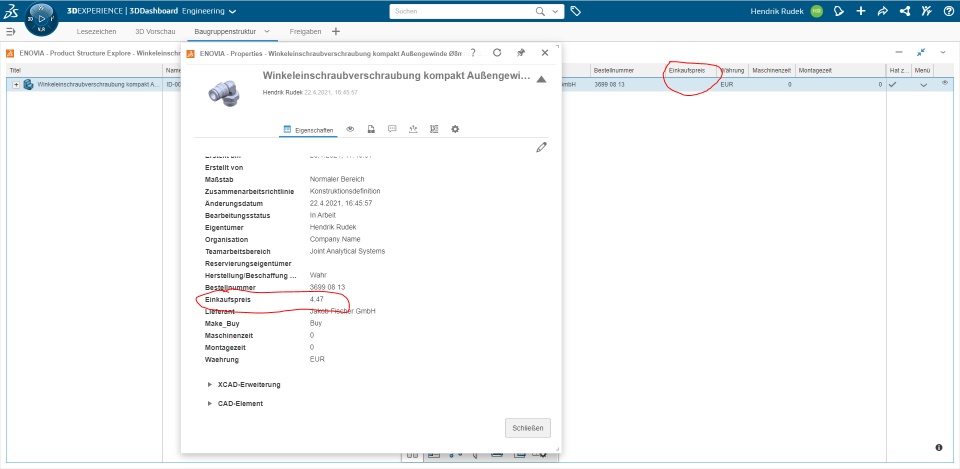Click the pencil edit properties icon
This screenshot has width=960, height=469.
pyautogui.click(x=541, y=147)
